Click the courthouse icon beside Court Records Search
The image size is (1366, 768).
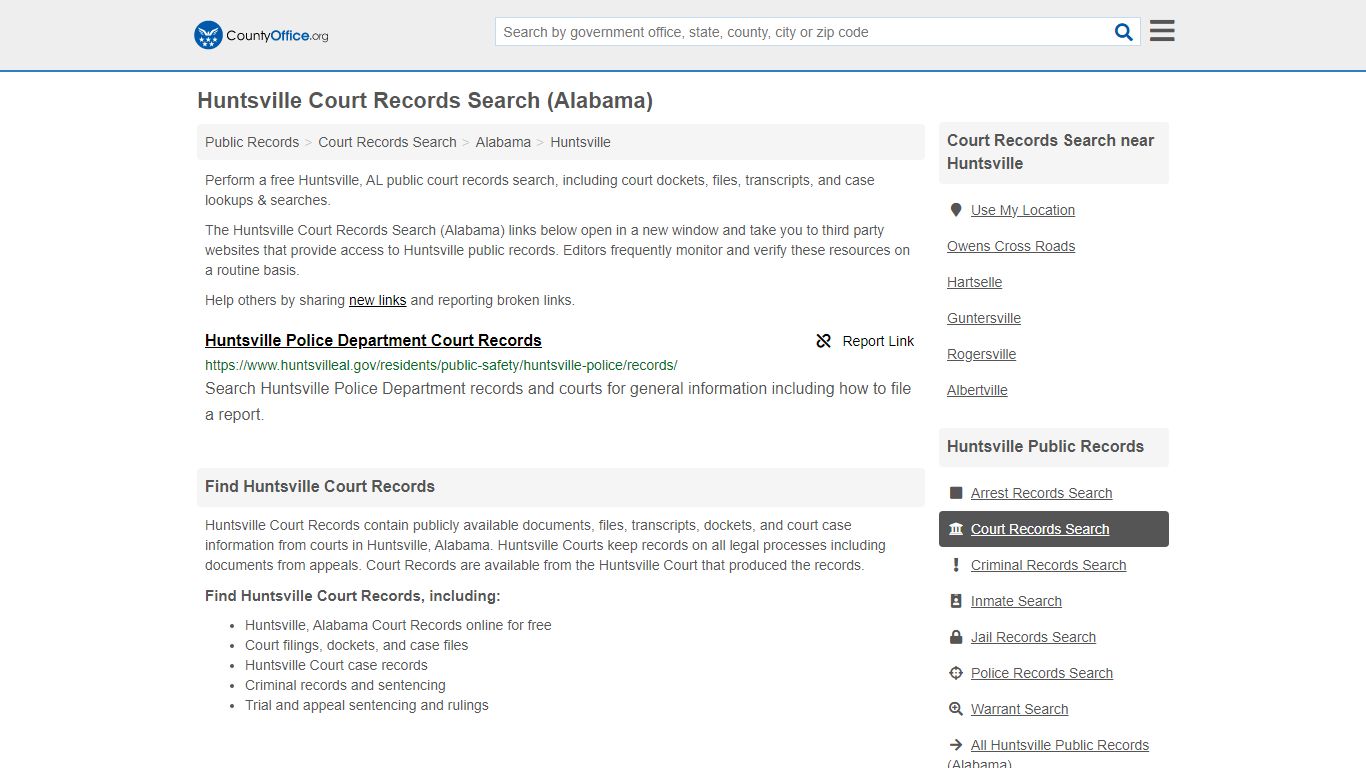[956, 529]
